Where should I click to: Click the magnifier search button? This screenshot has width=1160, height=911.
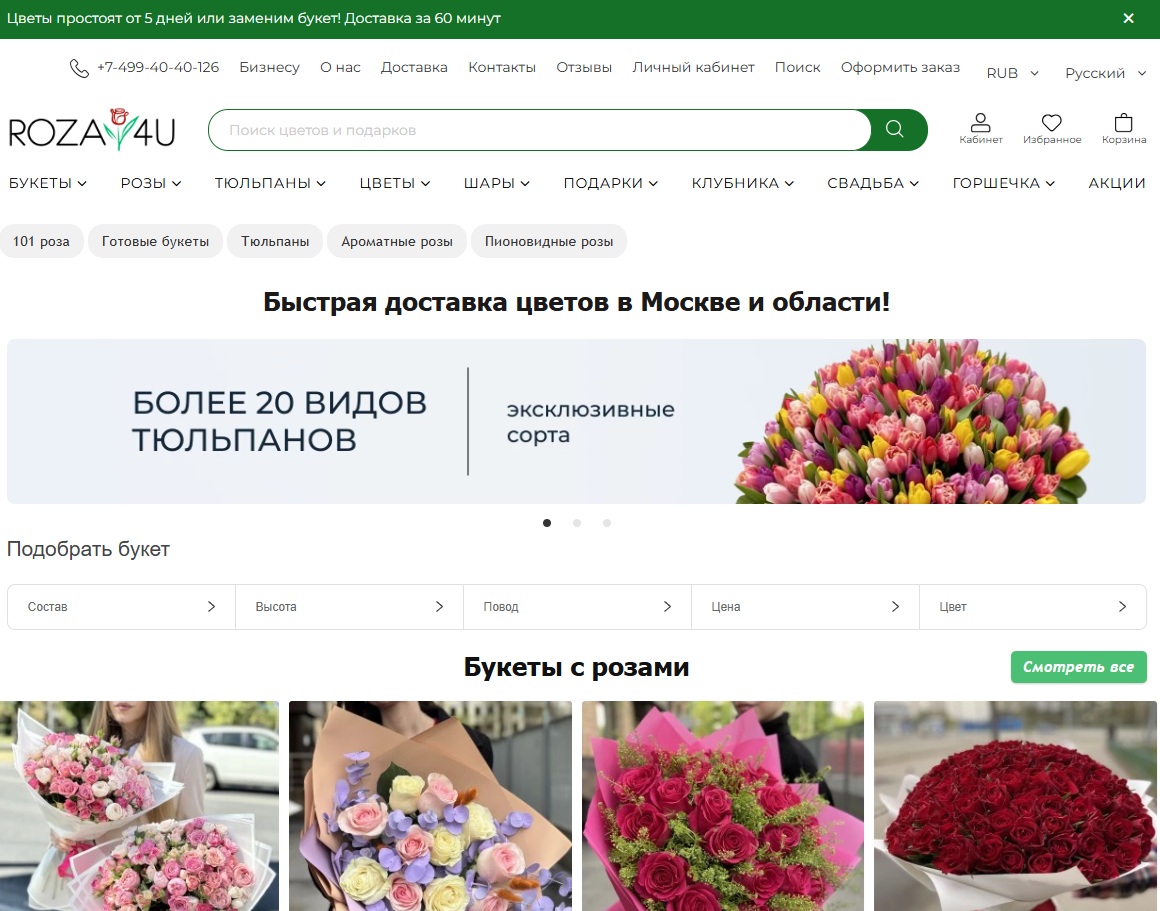[x=895, y=130]
